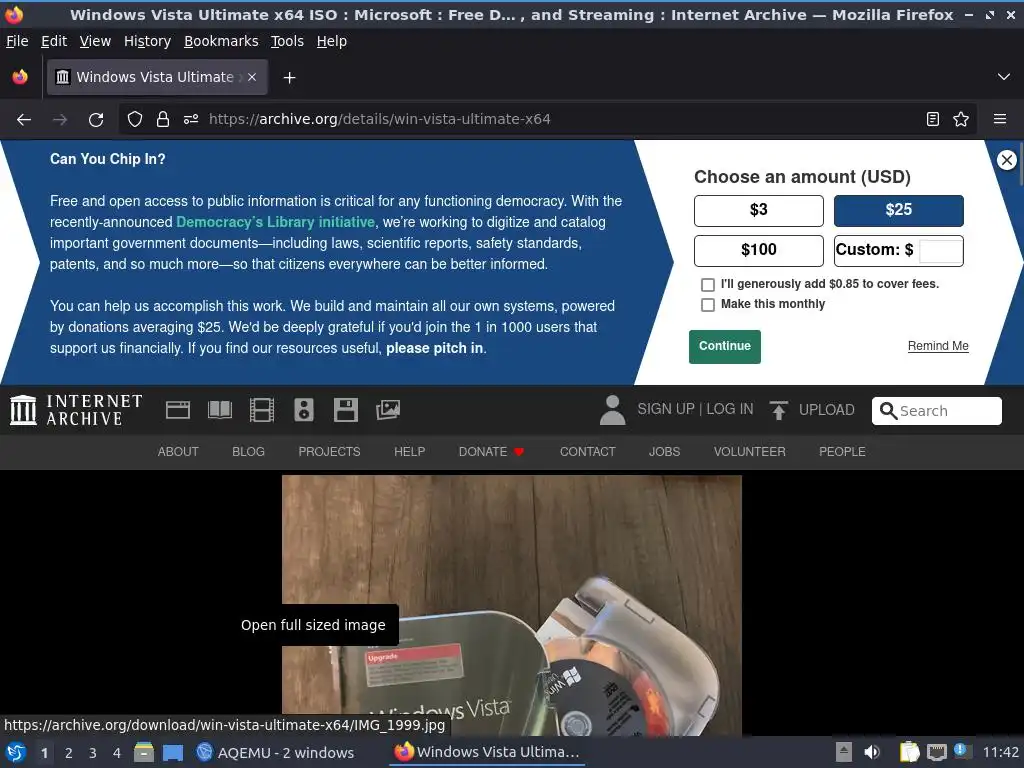Viewport: 1024px width, 768px height.
Task: Open the volume speaker tray icon
Action: tap(872, 752)
